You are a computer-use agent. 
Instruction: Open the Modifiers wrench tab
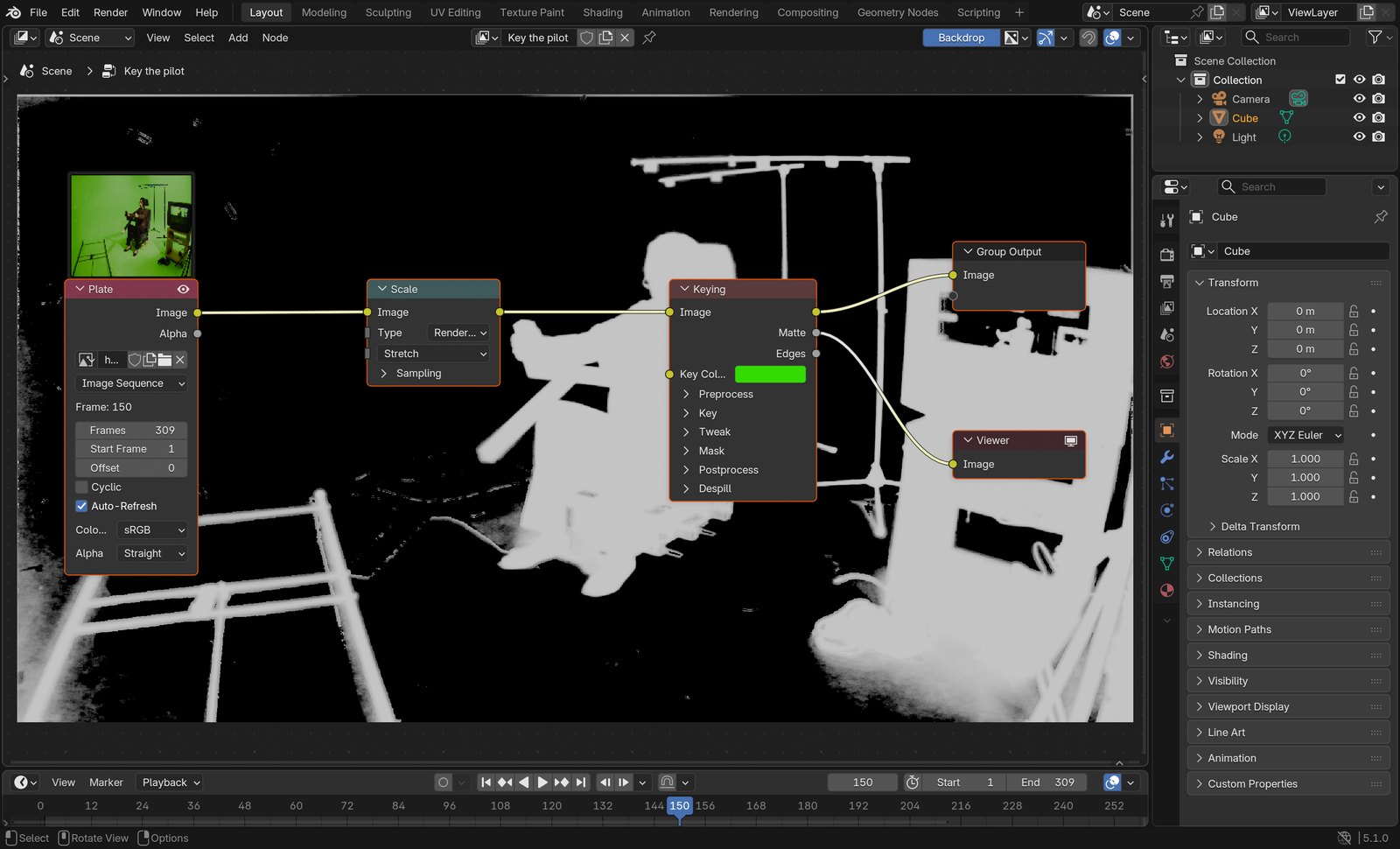1166,457
